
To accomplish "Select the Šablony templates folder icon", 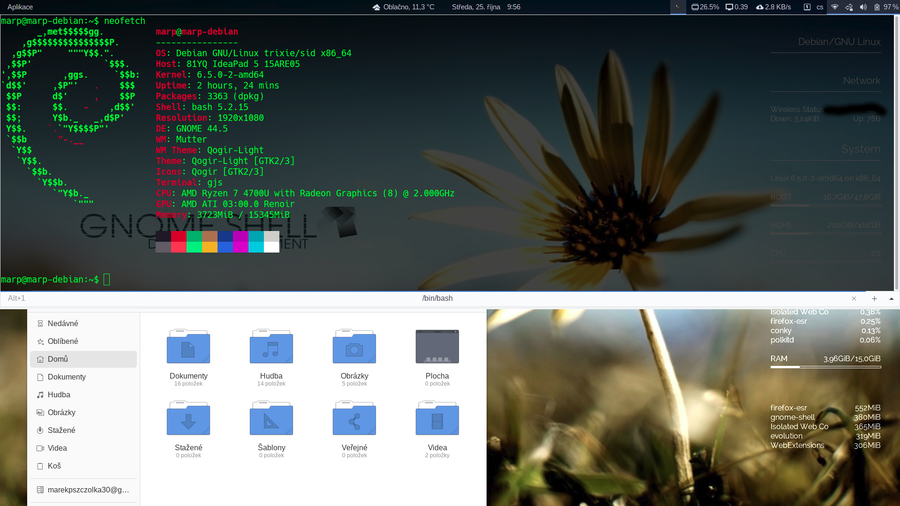I will (x=271, y=418).
